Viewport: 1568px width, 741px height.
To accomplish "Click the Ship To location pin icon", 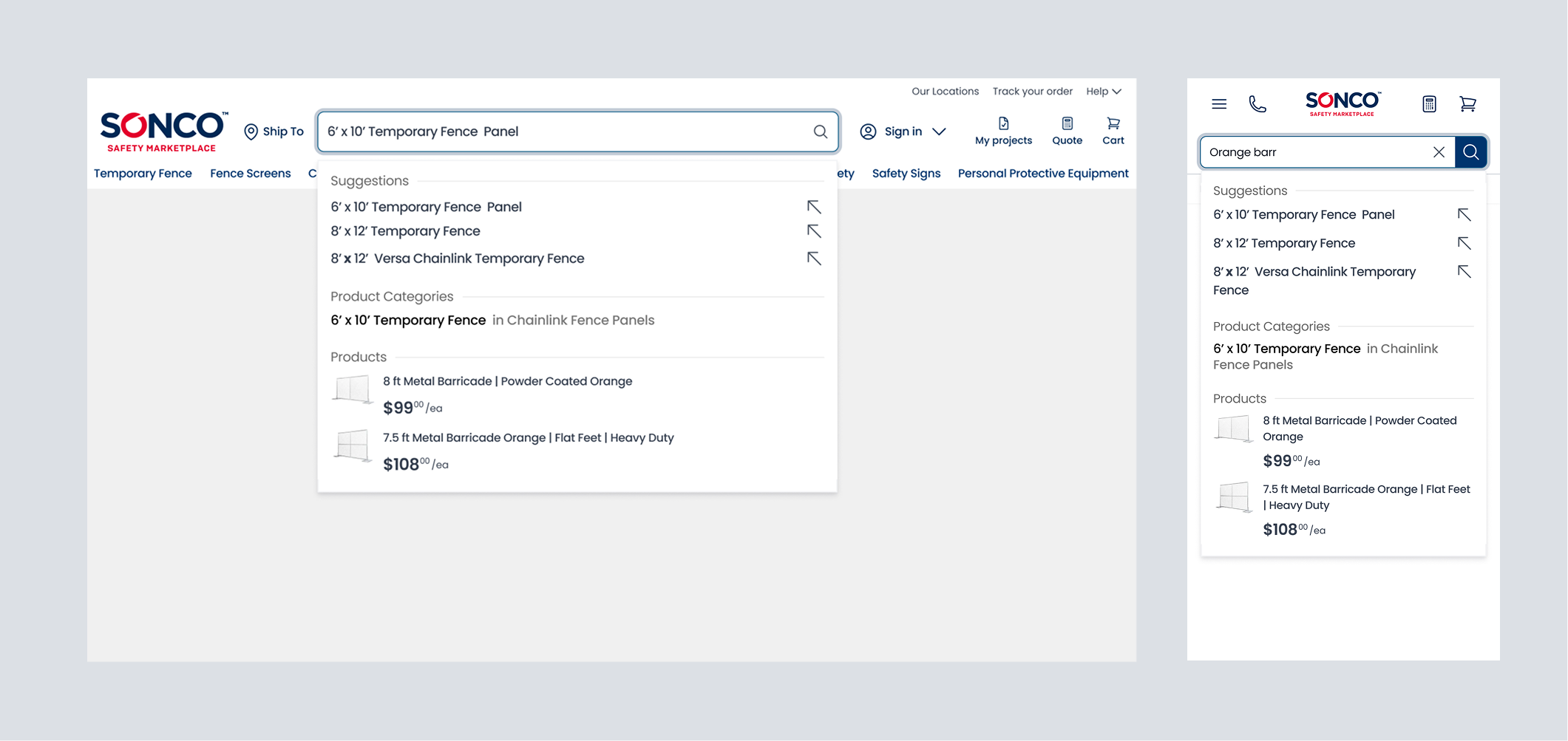I will click(251, 132).
